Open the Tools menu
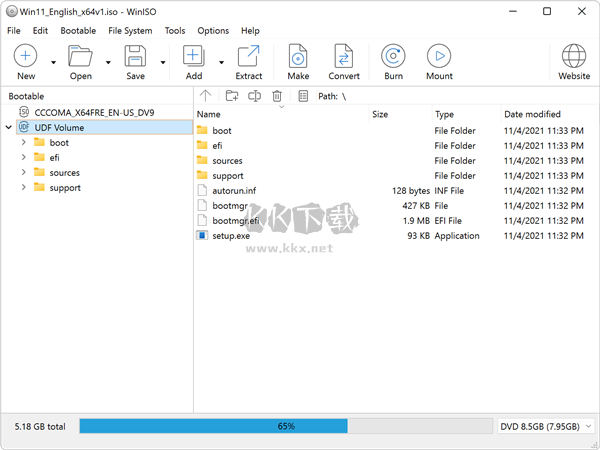 175,31
